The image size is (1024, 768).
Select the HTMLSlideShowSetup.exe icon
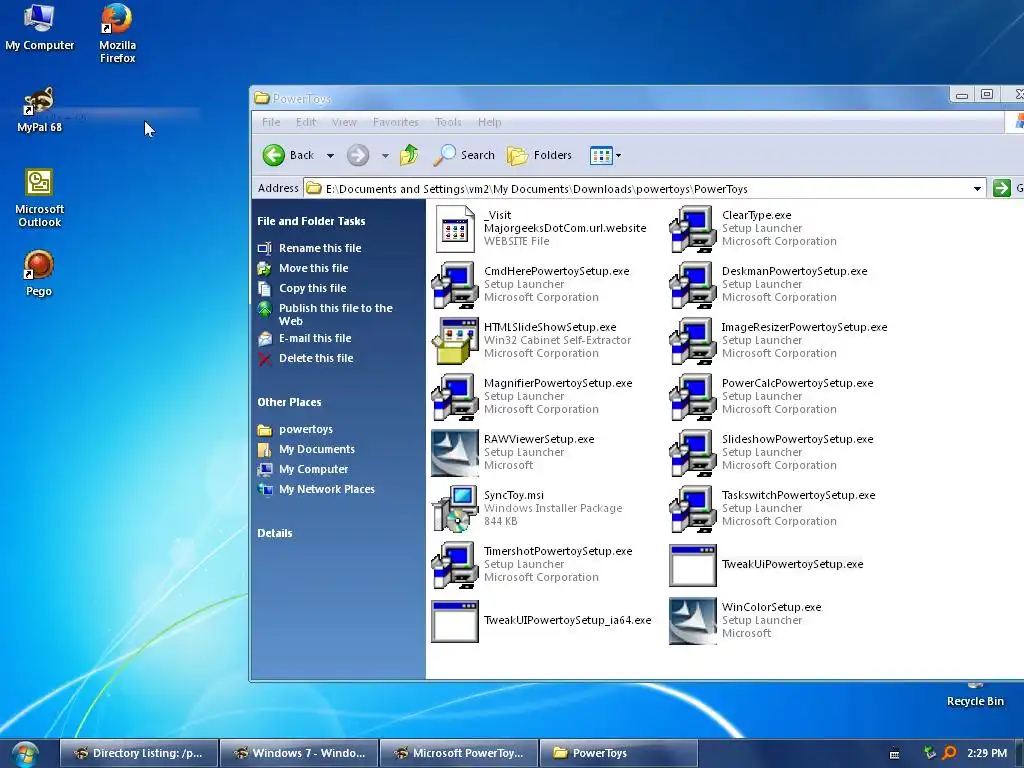[x=455, y=341]
